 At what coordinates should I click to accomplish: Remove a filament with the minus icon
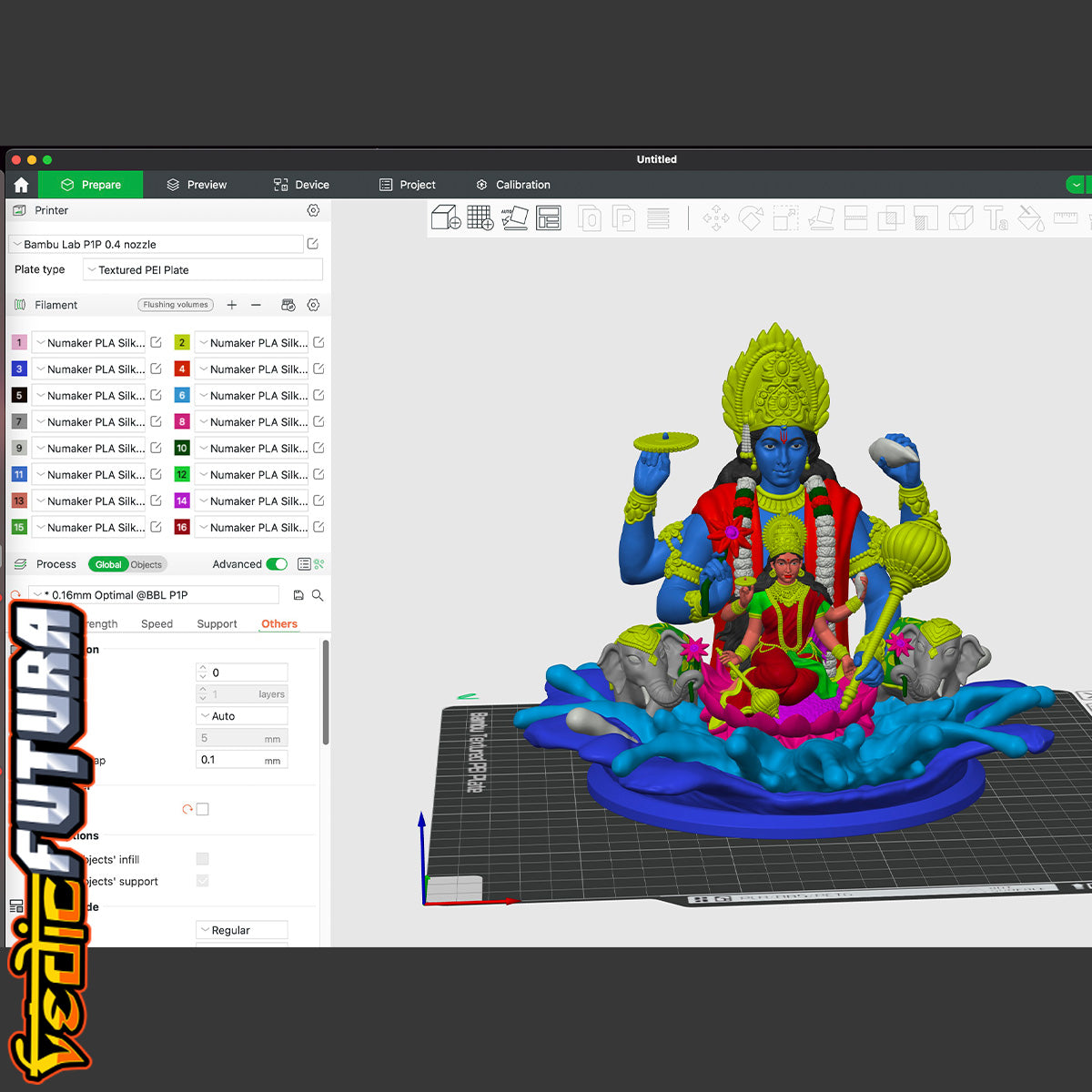tap(256, 305)
